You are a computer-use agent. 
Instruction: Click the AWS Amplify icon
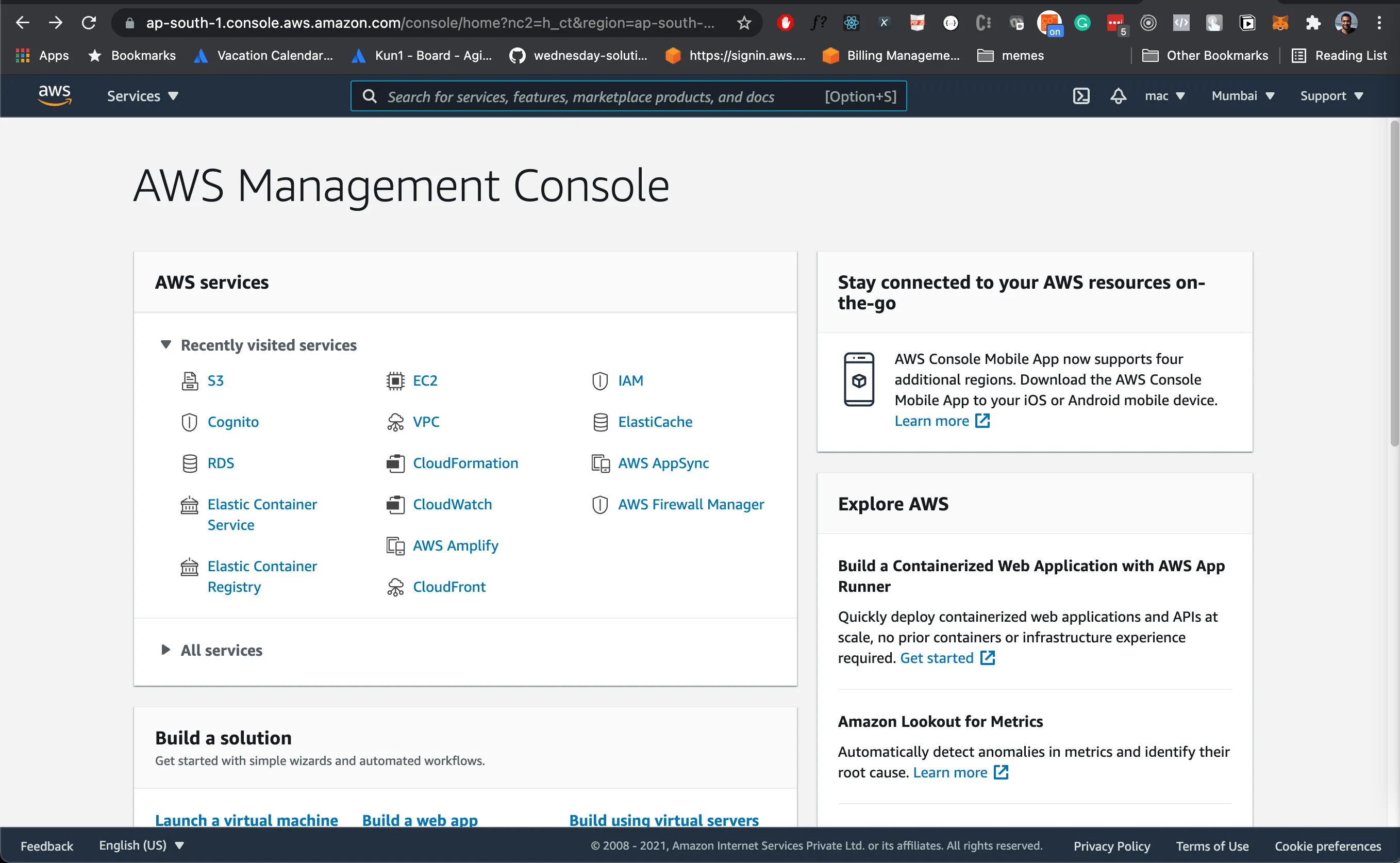coord(395,545)
